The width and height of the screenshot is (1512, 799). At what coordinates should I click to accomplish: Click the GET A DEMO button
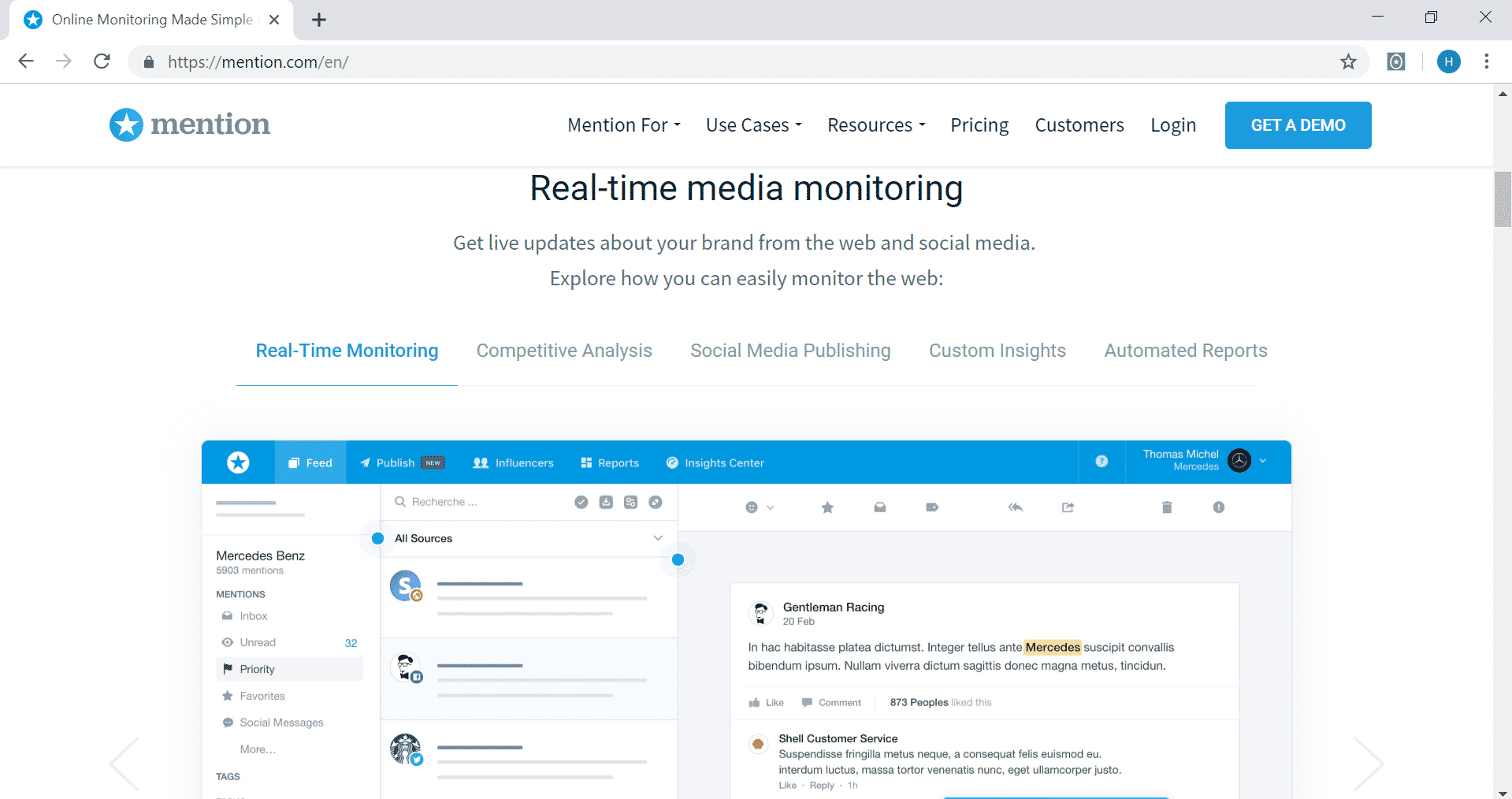pyautogui.click(x=1298, y=124)
